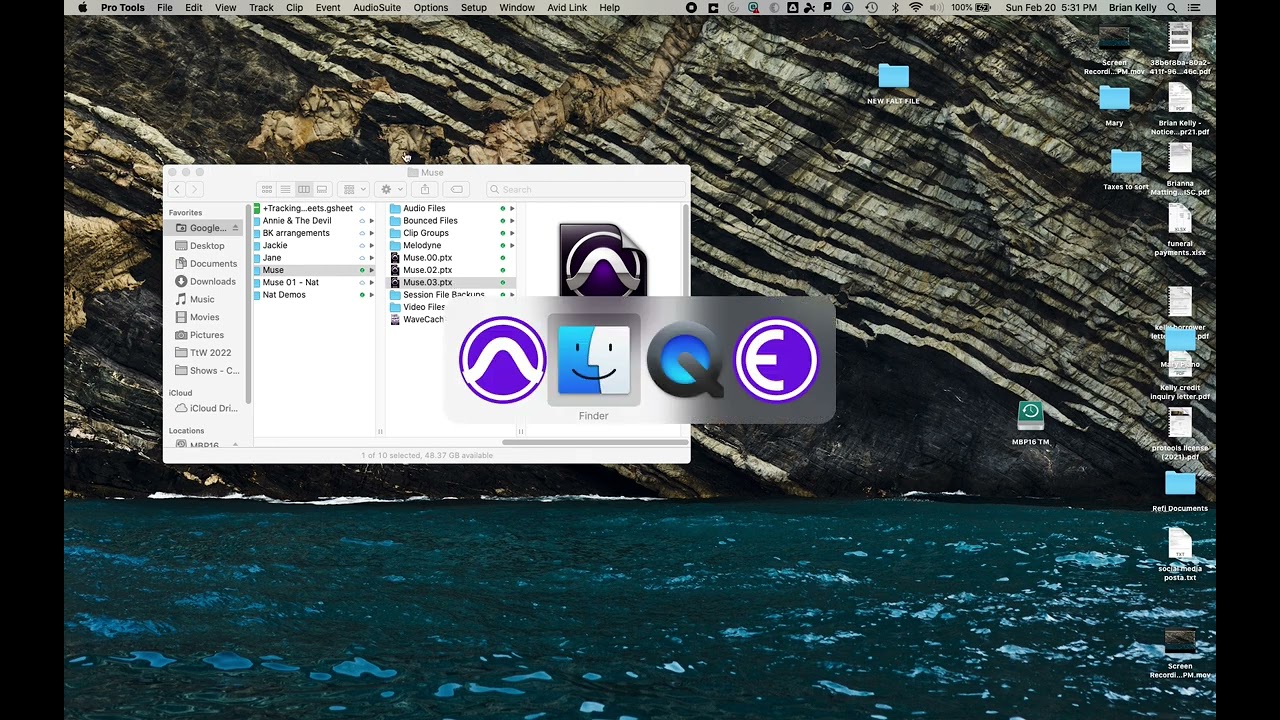Open the Setup menu

click(474, 7)
